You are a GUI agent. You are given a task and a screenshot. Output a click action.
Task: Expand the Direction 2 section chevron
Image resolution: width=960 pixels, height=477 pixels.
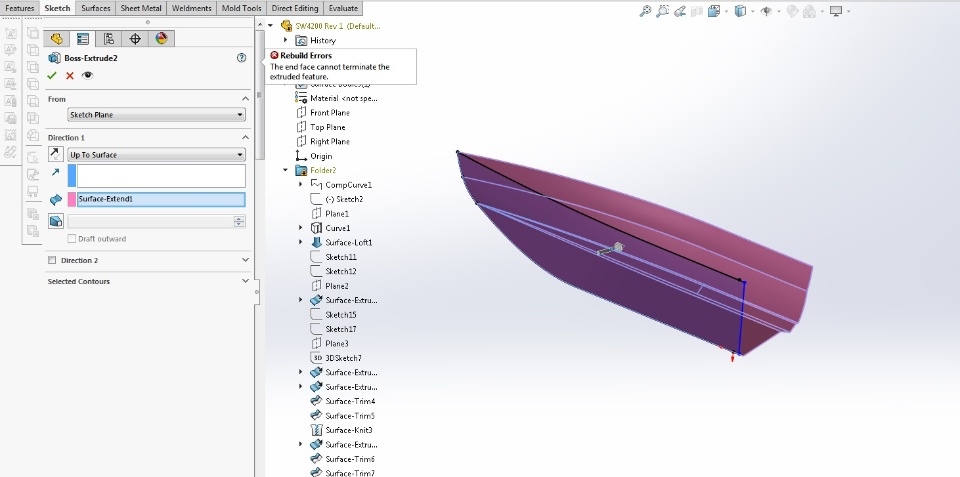click(245, 260)
